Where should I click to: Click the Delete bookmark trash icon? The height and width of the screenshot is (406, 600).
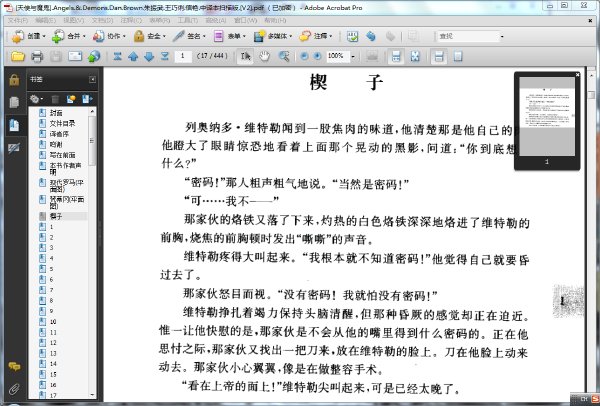[x=55, y=99]
